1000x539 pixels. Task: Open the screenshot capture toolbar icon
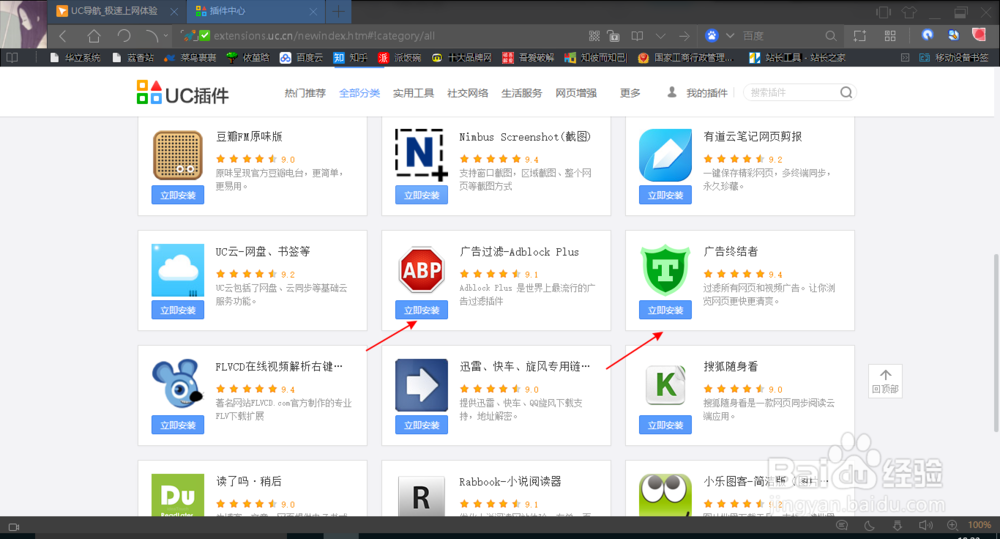860,36
